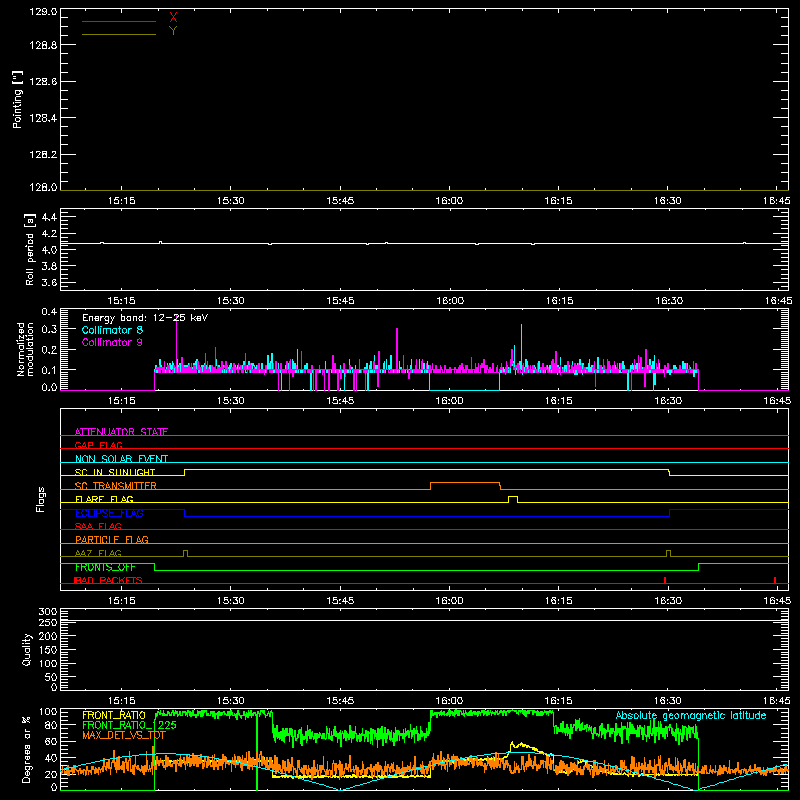
Task: Click the FRONTS_OFF flag label
Action: (x=105, y=567)
